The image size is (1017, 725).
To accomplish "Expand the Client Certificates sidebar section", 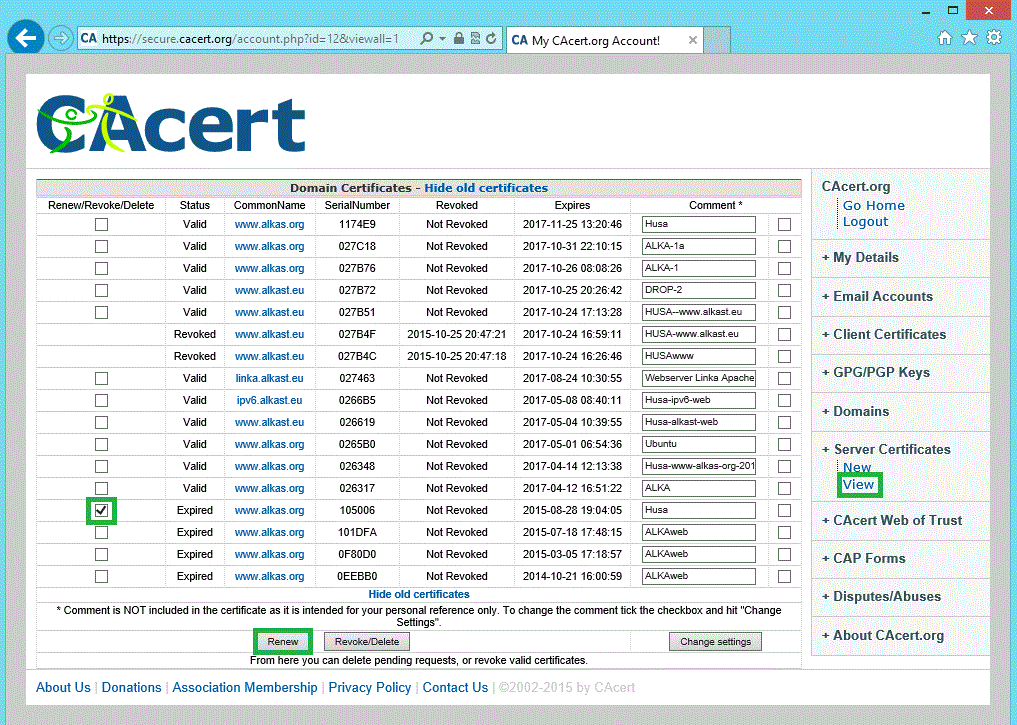I will pyautogui.click(x=889, y=334).
